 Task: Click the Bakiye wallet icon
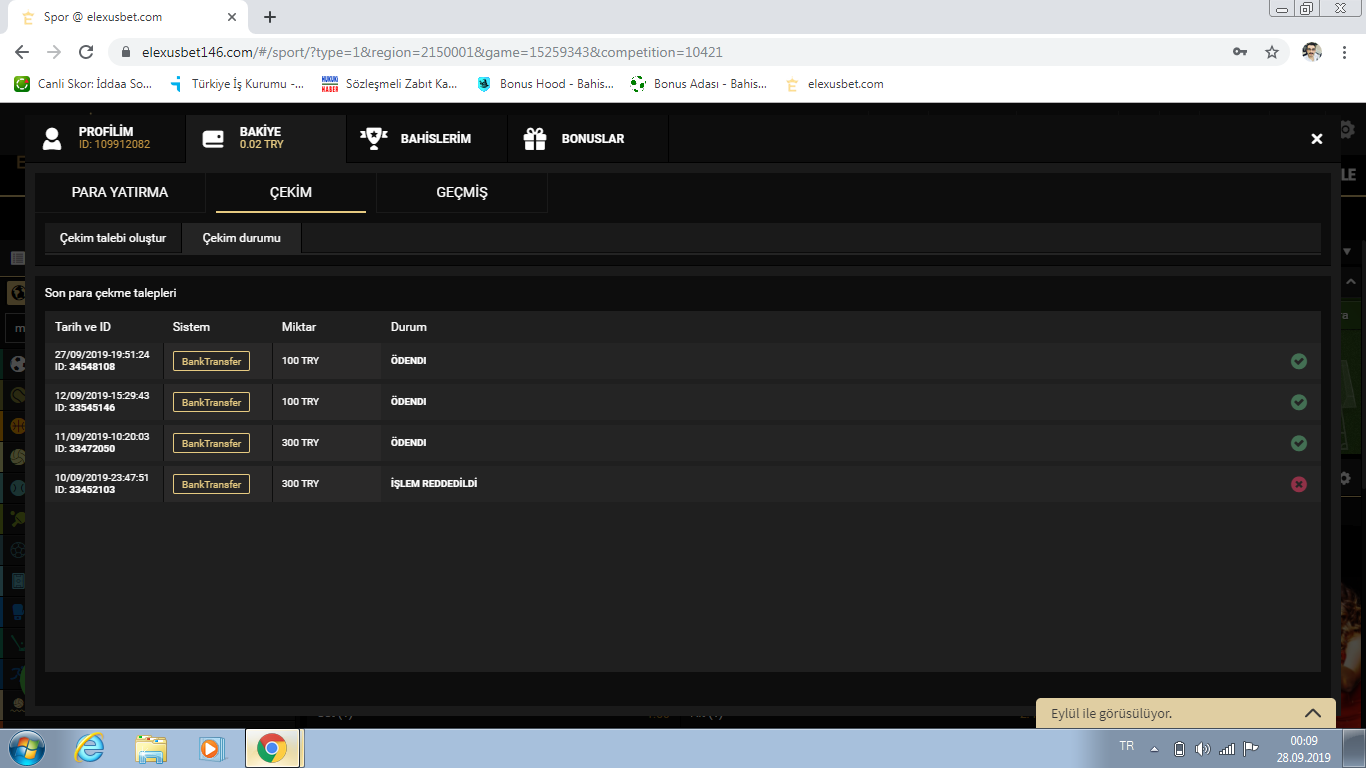point(213,139)
